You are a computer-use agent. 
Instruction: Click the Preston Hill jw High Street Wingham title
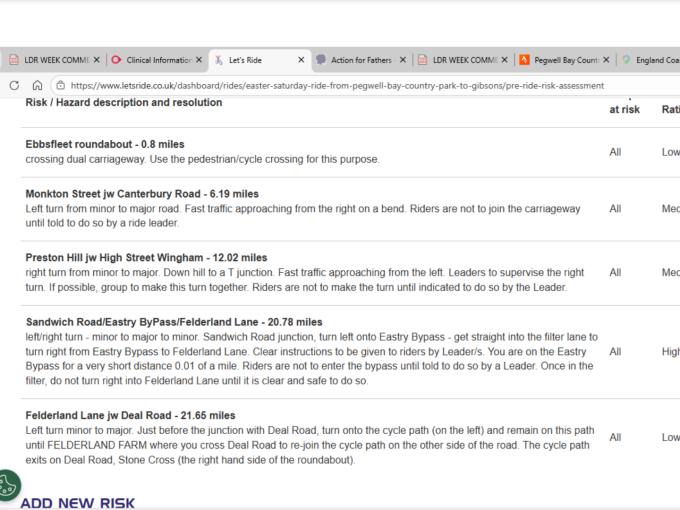tap(146, 258)
